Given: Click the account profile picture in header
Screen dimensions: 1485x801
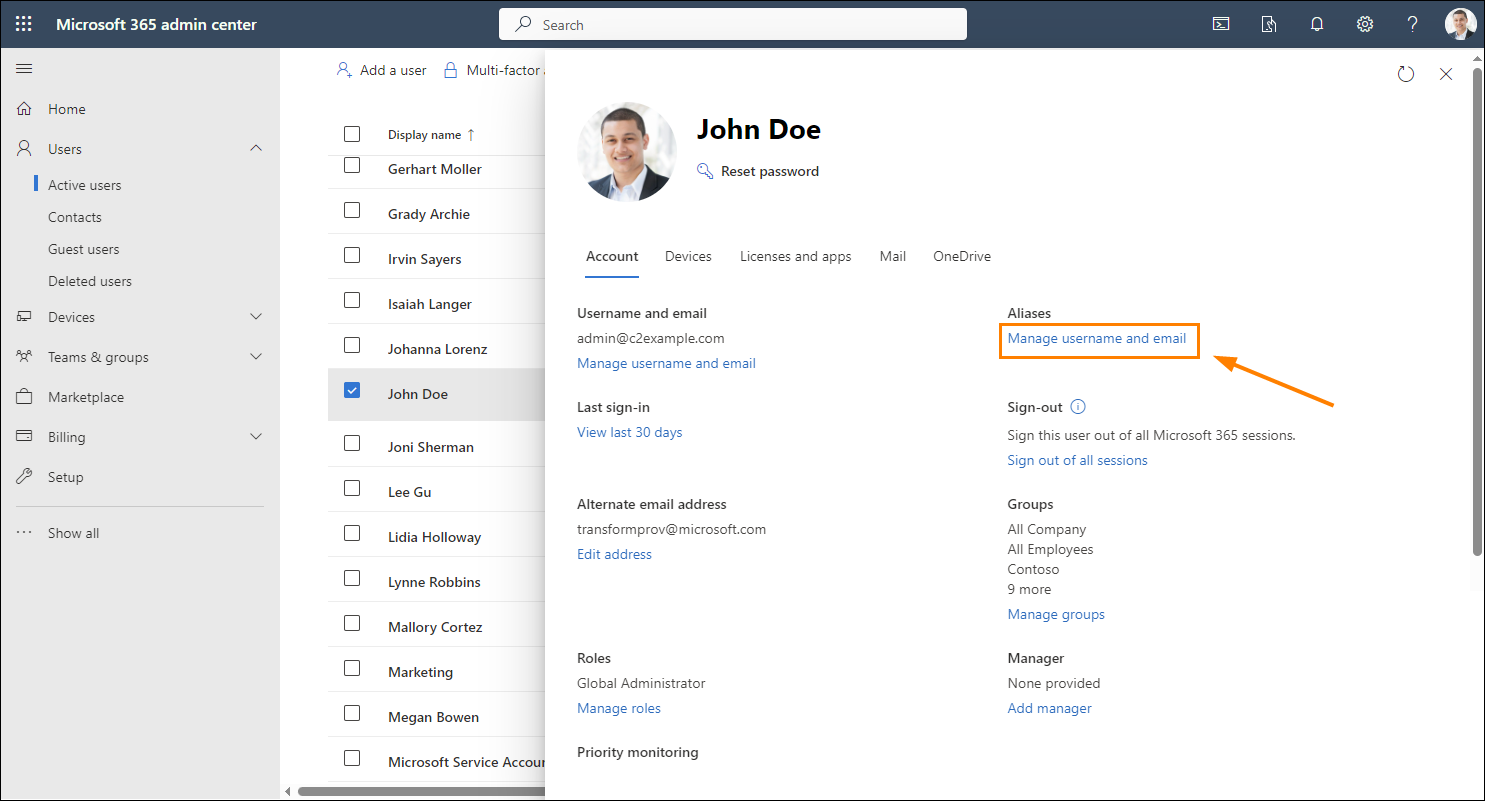Looking at the screenshot, I should pos(1461,24).
